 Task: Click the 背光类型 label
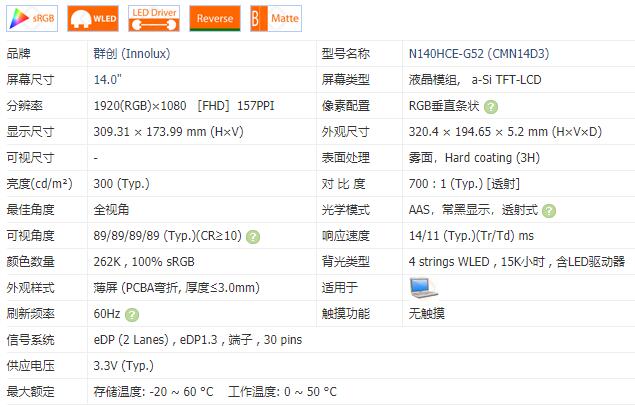[x=345, y=262]
